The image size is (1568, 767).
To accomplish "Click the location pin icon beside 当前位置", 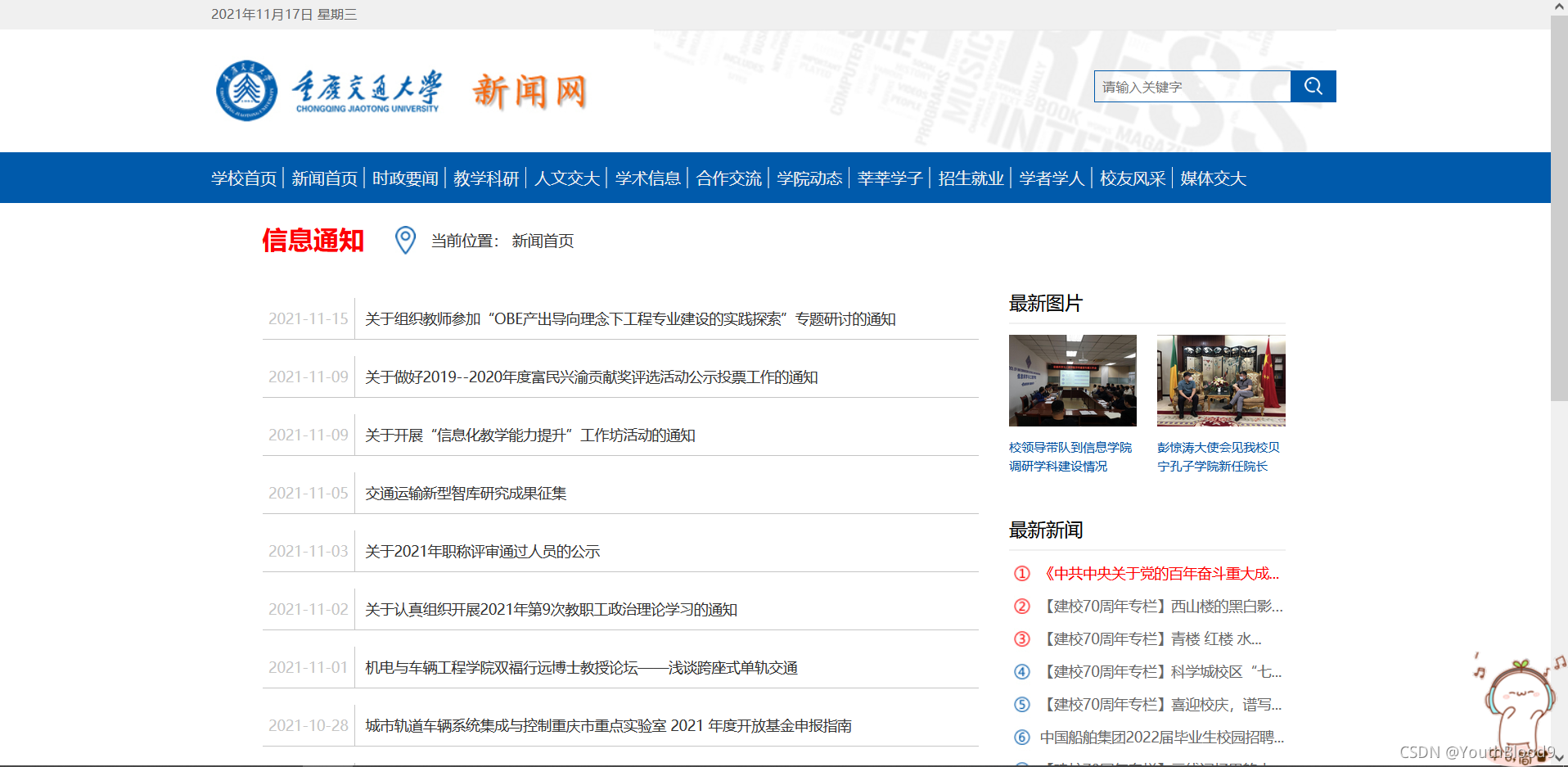I will pyautogui.click(x=404, y=241).
